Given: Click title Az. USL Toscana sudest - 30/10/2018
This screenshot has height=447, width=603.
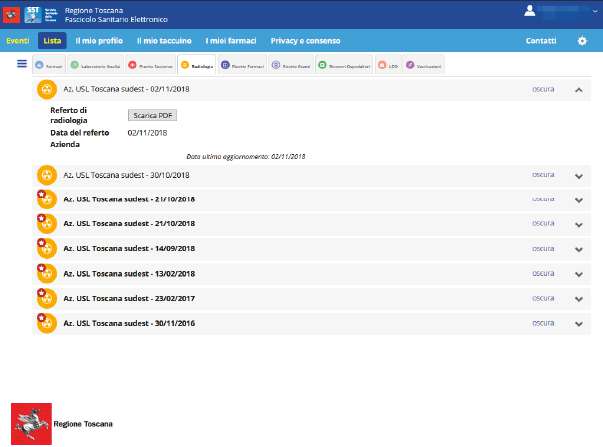Looking at the screenshot, I should click(x=126, y=175).
